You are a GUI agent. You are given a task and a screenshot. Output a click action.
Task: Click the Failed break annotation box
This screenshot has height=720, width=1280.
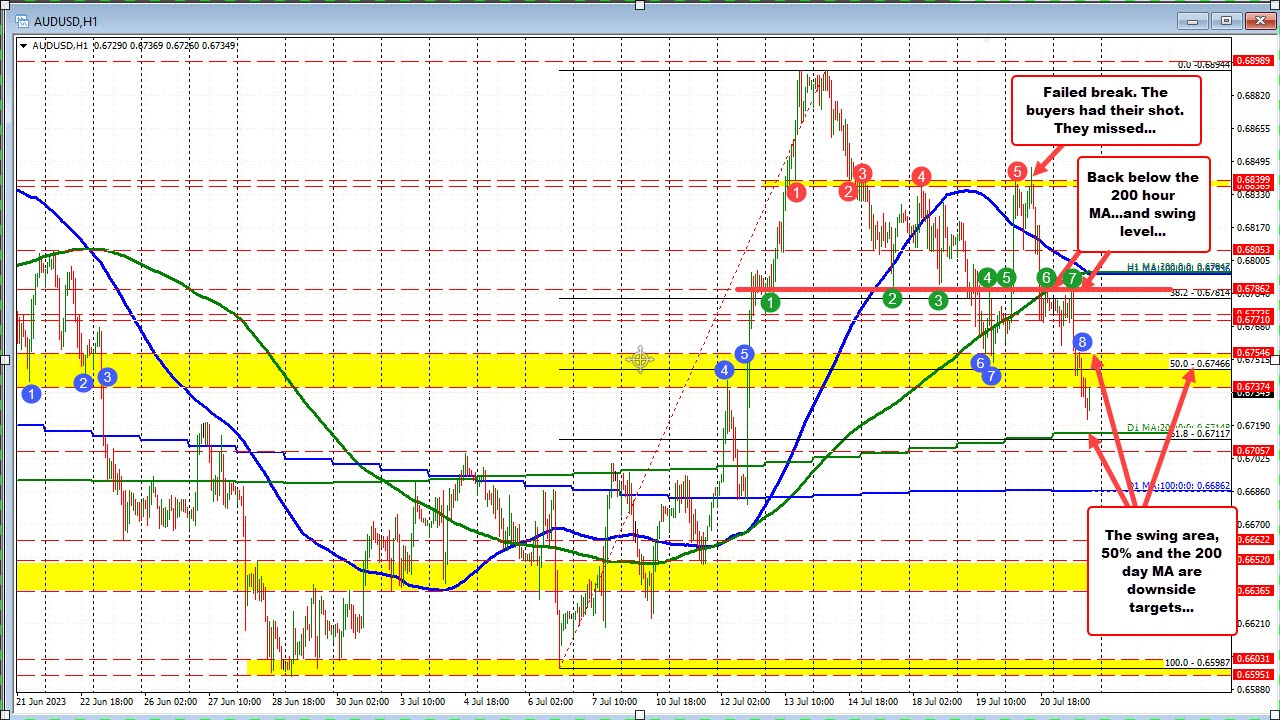pos(1105,110)
